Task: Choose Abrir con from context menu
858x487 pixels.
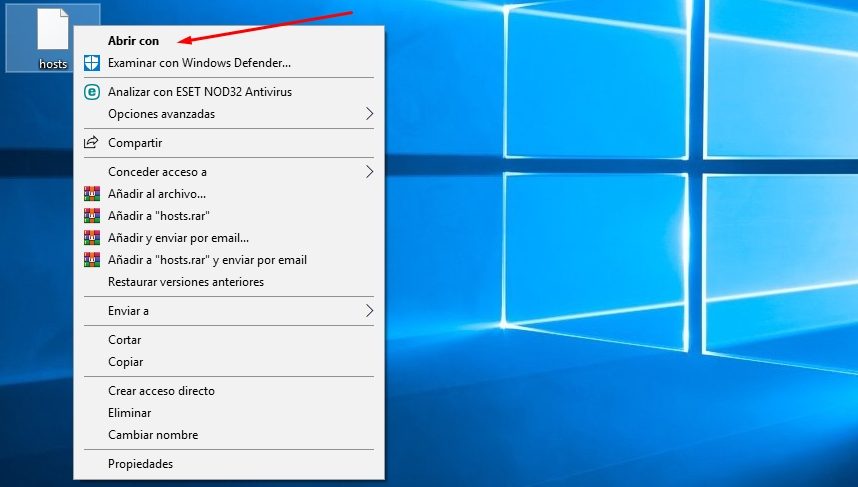Action: (134, 41)
